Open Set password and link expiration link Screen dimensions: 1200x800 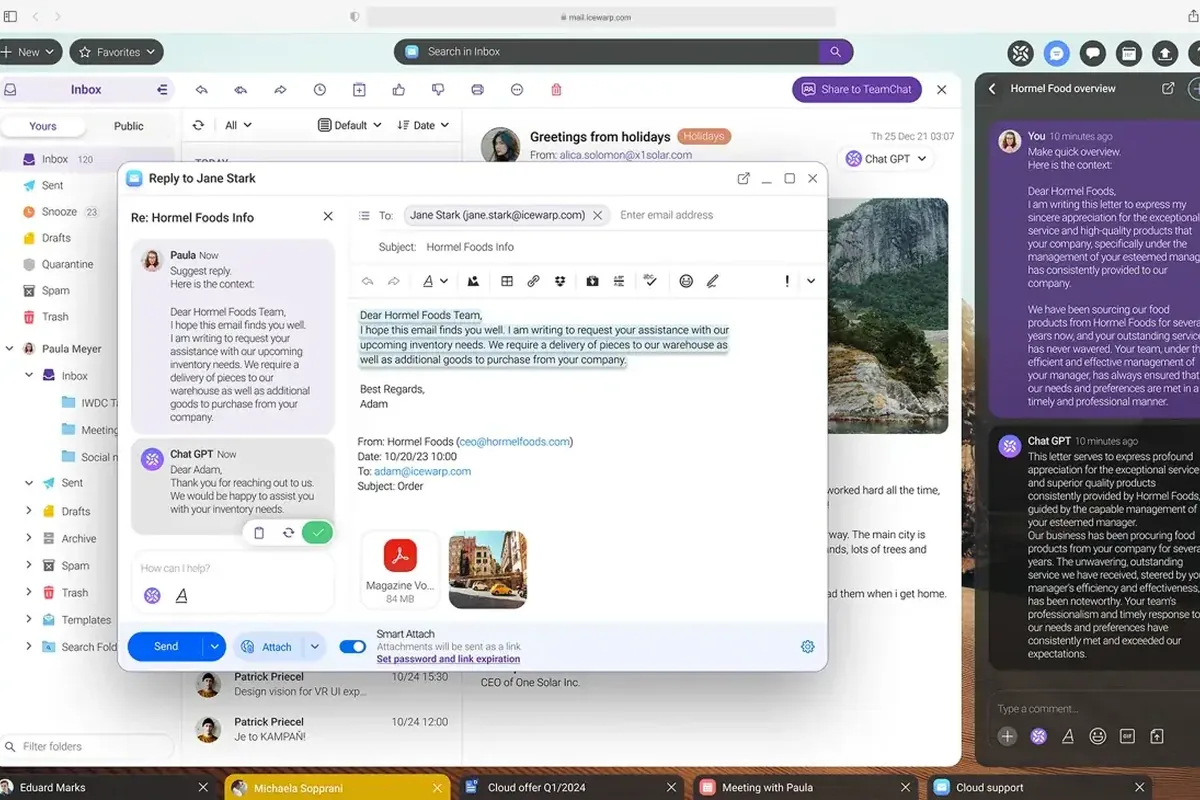pos(448,659)
